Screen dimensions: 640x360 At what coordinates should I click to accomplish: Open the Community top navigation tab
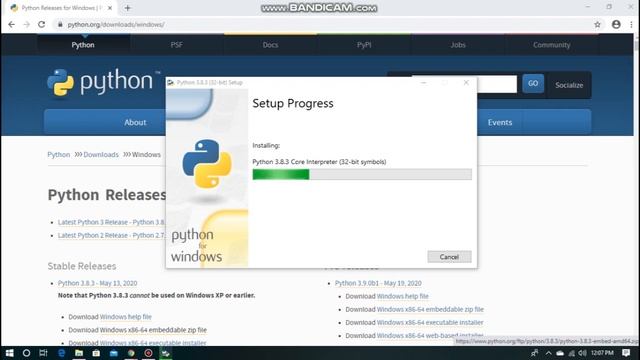(x=551, y=45)
